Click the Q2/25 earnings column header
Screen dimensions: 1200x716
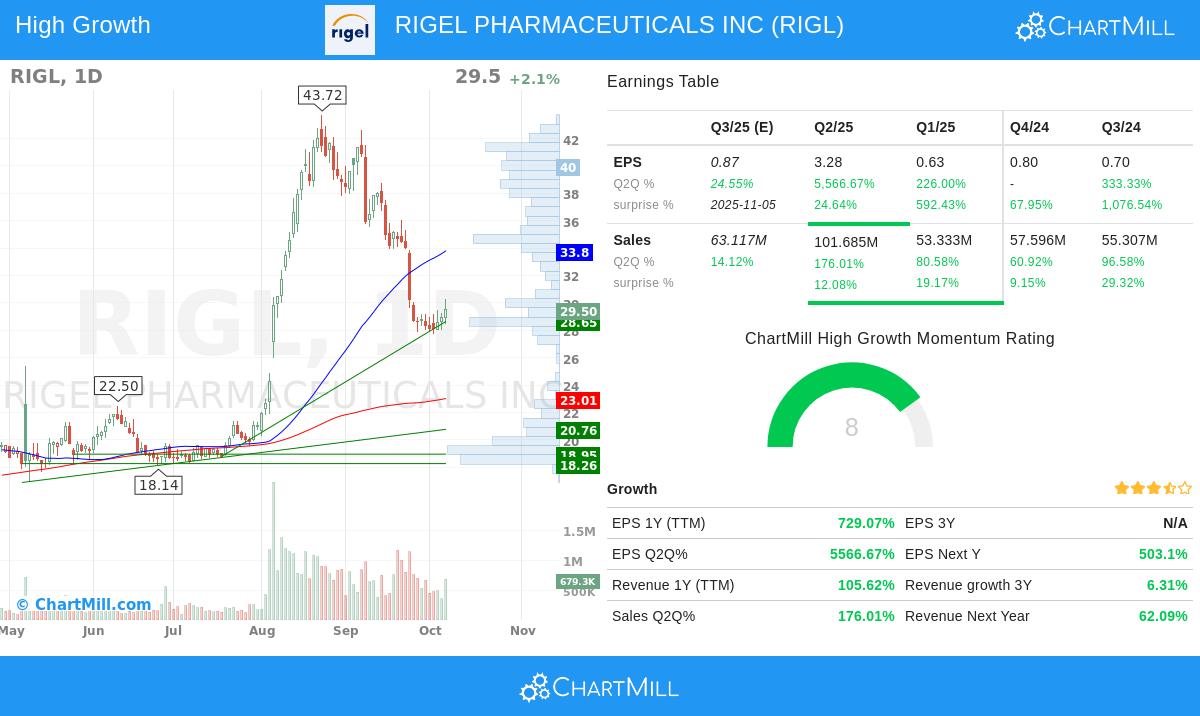(x=833, y=128)
